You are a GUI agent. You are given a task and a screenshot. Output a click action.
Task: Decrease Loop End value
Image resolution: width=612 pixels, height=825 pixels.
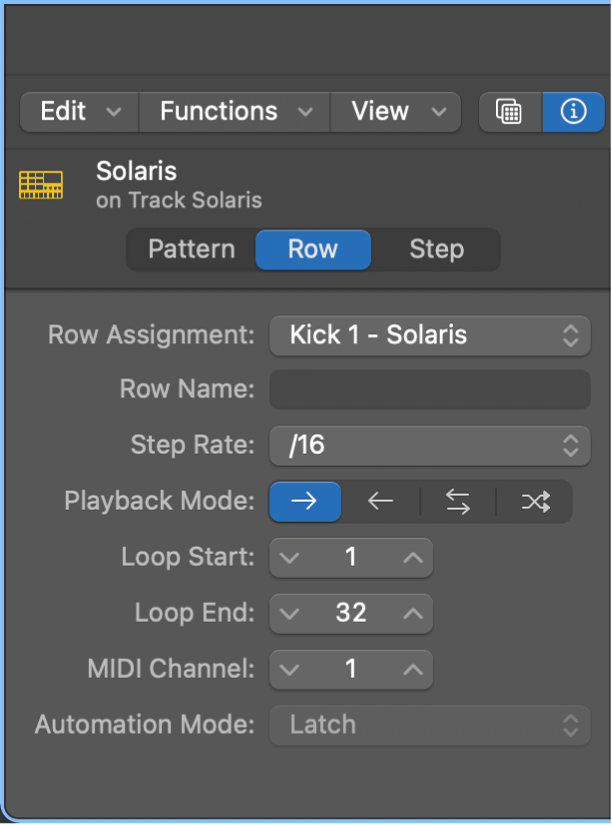(289, 613)
